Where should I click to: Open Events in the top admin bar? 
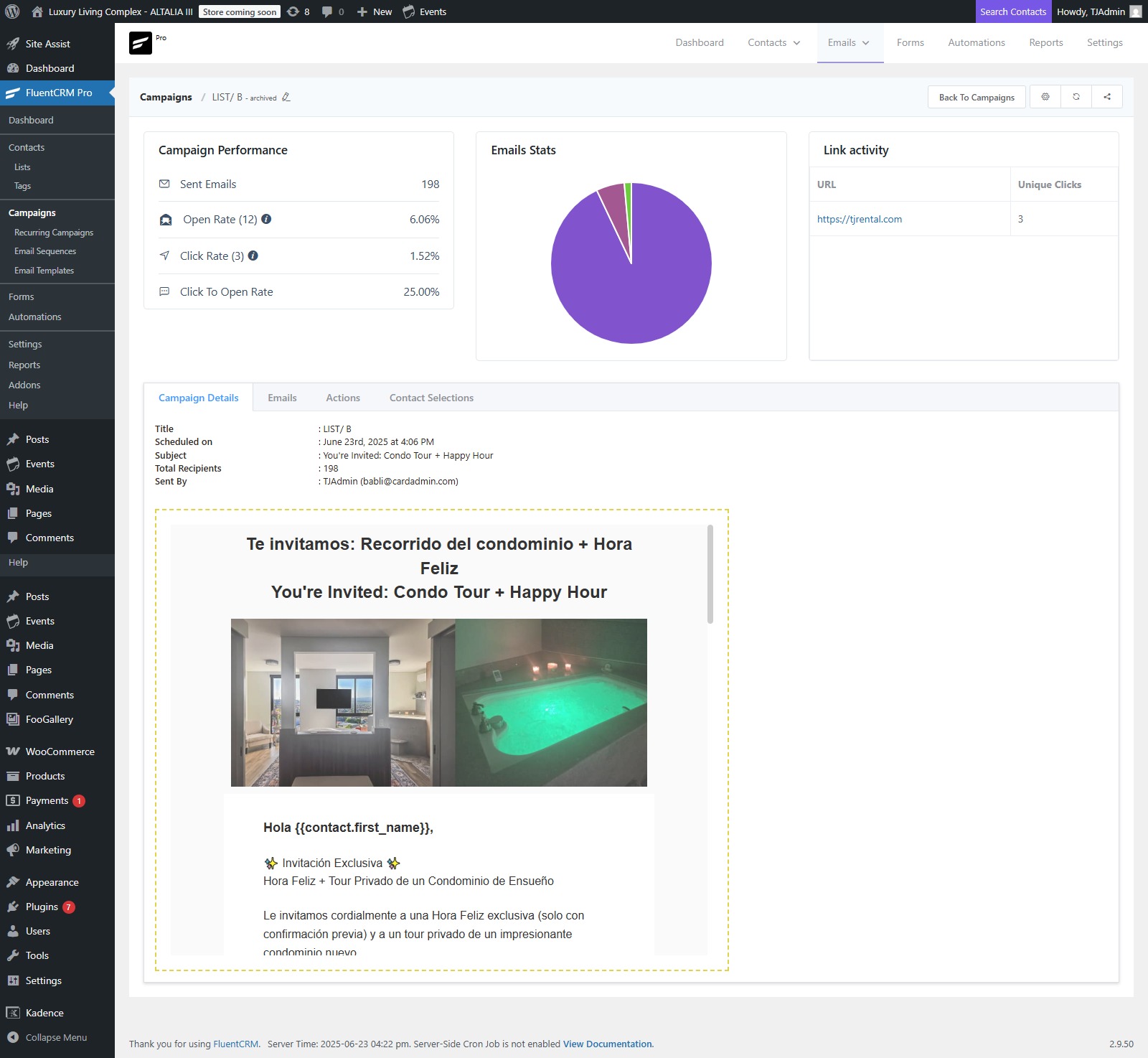tap(425, 11)
